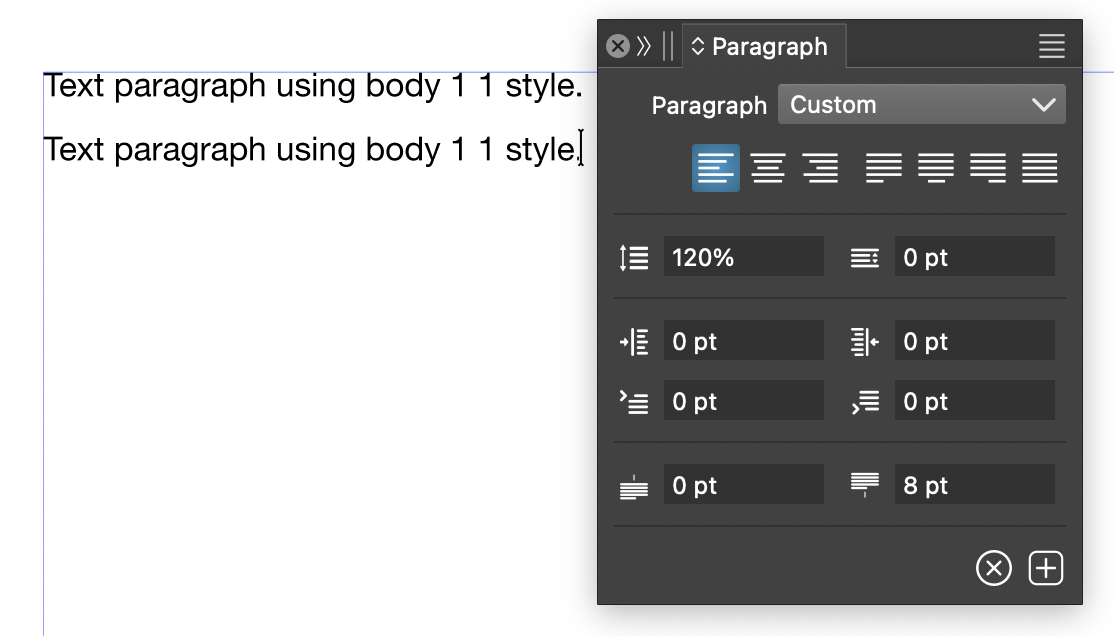Click the right indent icon
Screen dimensions: 1114x636
point(865,342)
